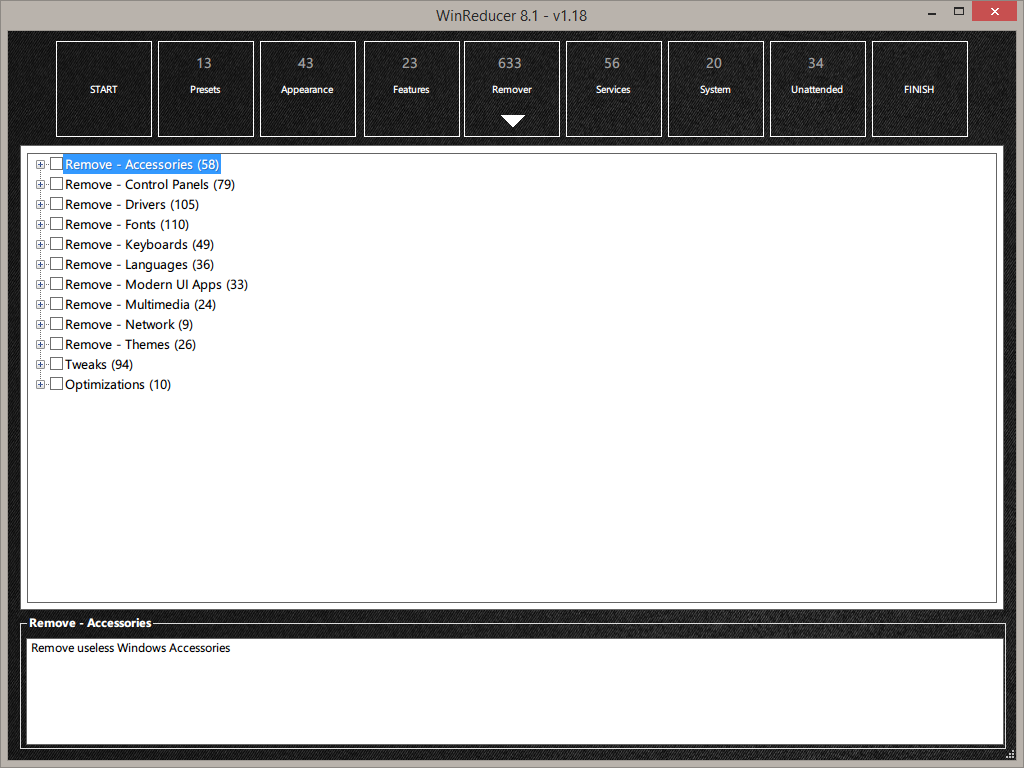The width and height of the screenshot is (1024, 768).
Task: Enable the Remove - Control Panels checkbox
Action: pos(57,184)
